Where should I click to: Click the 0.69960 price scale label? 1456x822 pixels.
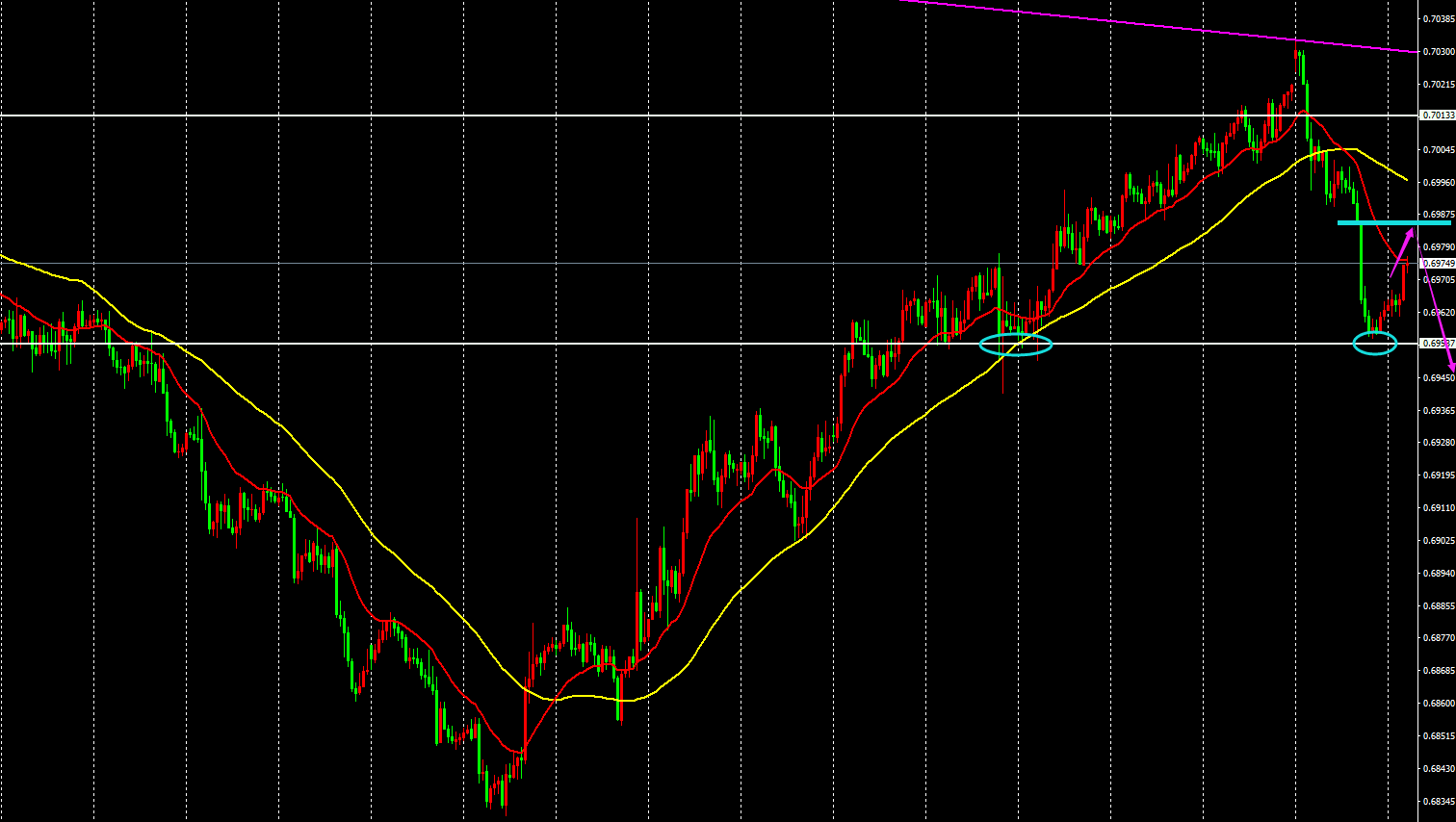point(1438,182)
